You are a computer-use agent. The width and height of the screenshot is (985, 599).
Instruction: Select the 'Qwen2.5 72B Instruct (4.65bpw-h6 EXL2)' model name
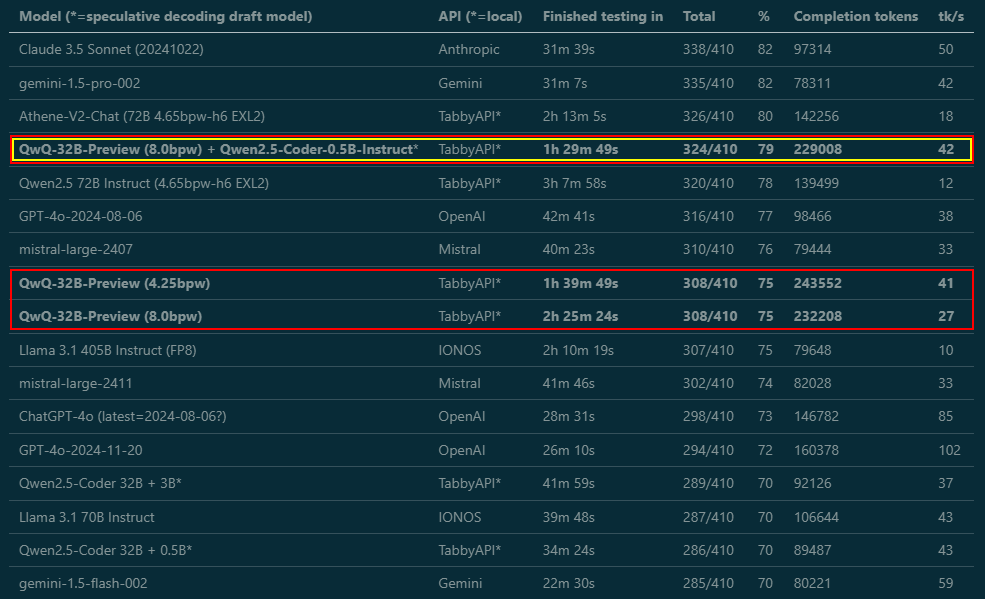coord(144,183)
